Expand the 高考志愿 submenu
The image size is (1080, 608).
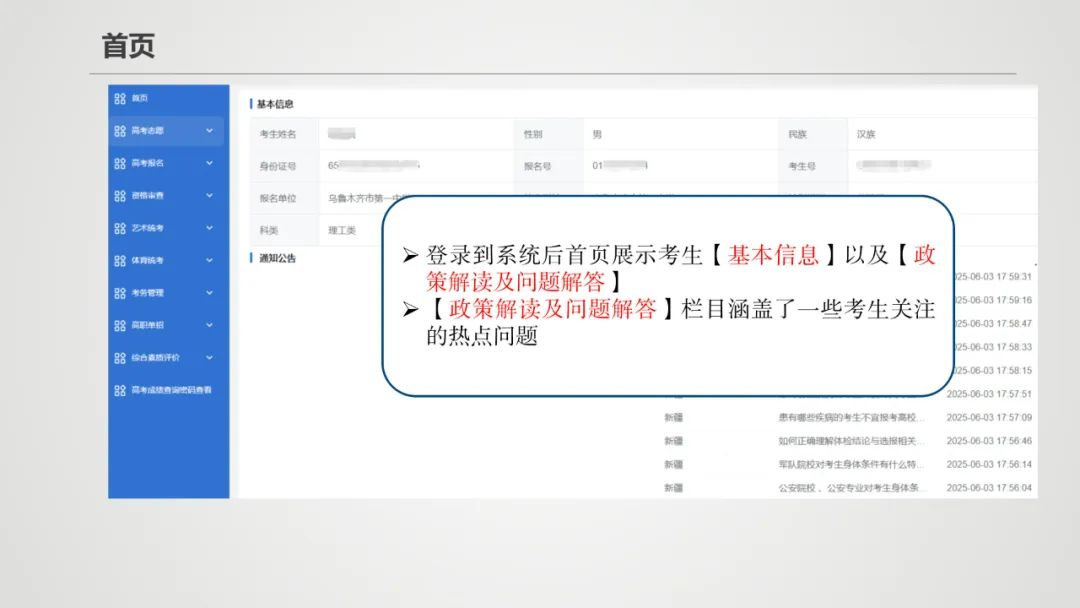click(x=210, y=131)
